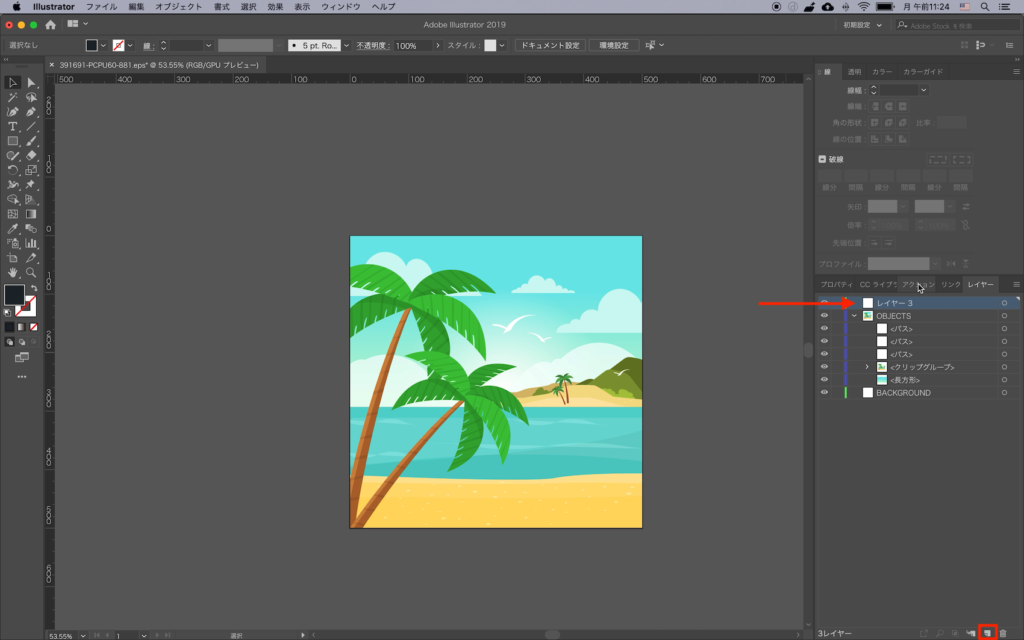Click the ドキュメント設定 button

(x=549, y=46)
